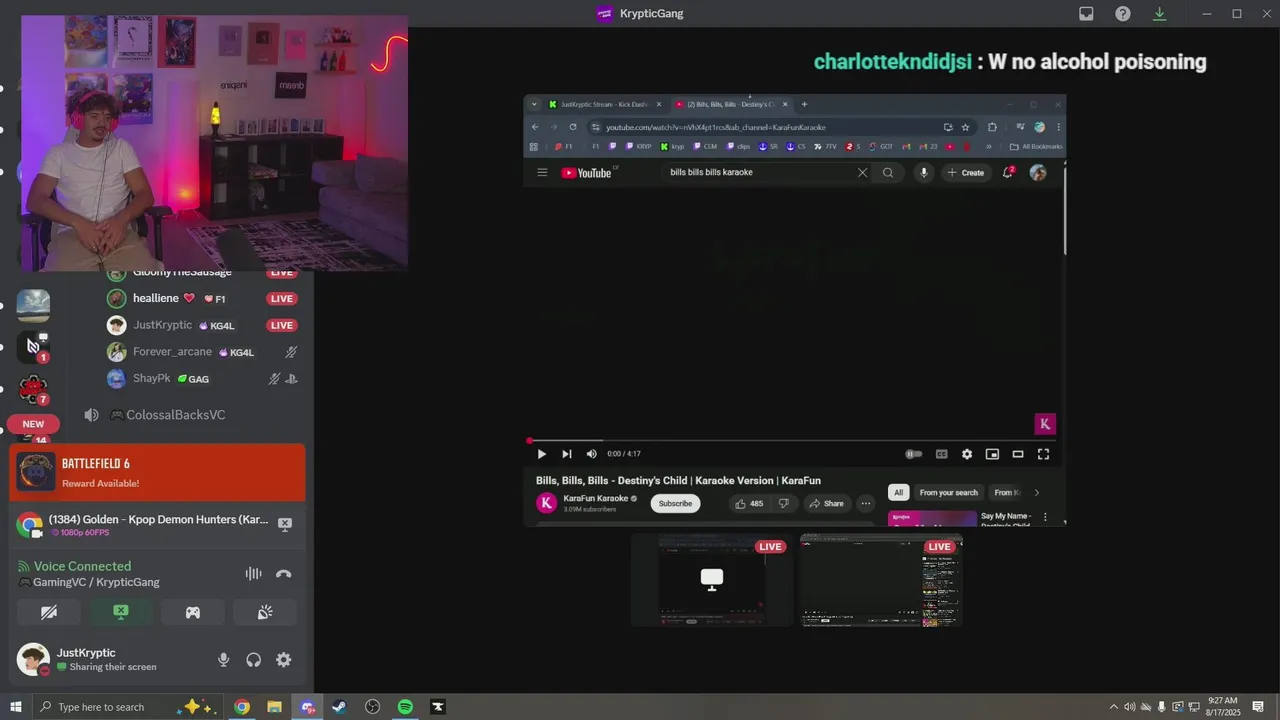Stop streaming the Golden Kpop Demon Hunters tab
Image resolution: width=1280 pixels, height=720 pixels.
[285, 524]
